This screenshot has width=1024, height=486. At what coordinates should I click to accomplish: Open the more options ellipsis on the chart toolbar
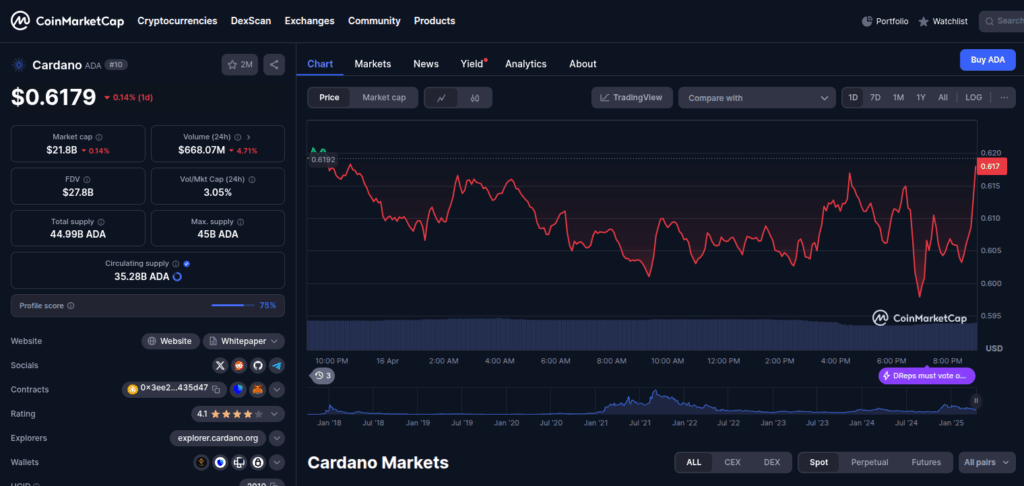[x=1004, y=97]
